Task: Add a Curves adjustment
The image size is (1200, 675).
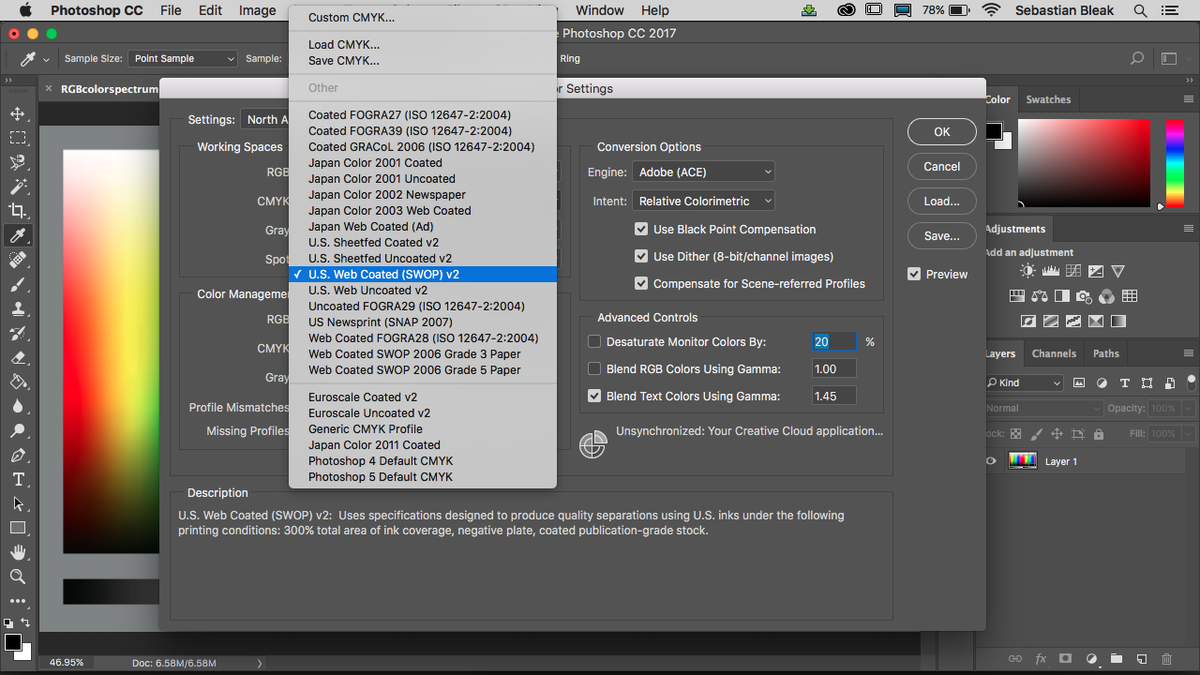Action: (1074, 271)
